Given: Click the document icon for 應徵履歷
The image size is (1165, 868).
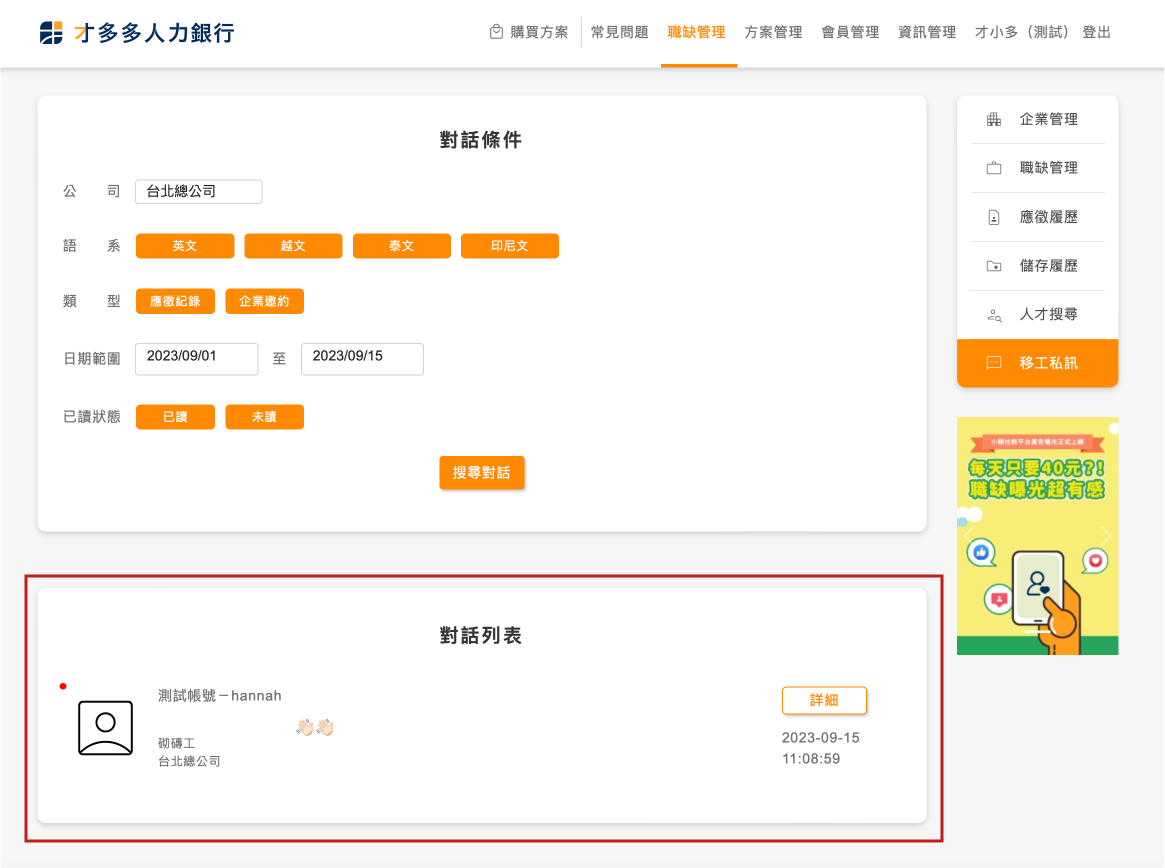Looking at the screenshot, I should (993, 218).
